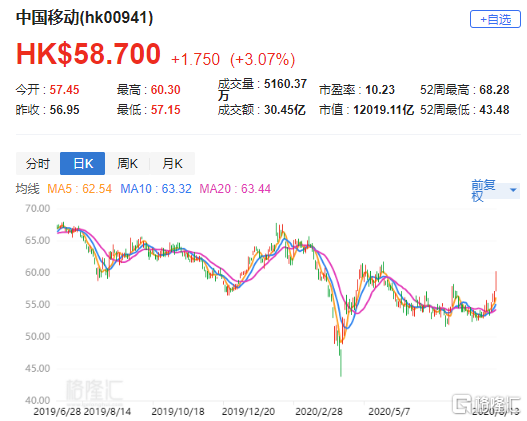The width and height of the screenshot is (527, 421).
Task: Click the day low value 57.15
Action: pyautogui.click(x=165, y=110)
